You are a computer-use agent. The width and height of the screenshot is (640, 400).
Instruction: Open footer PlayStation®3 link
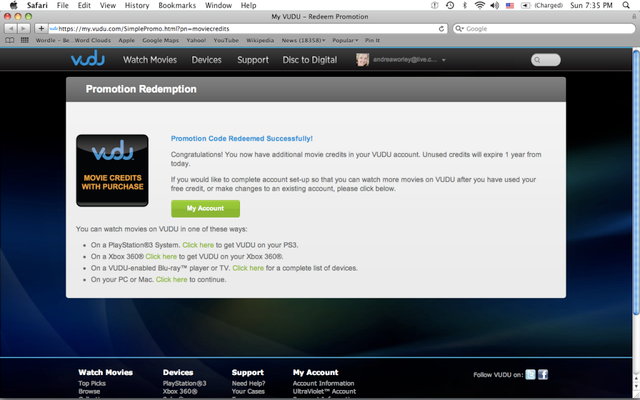pyautogui.click(x=184, y=383)
